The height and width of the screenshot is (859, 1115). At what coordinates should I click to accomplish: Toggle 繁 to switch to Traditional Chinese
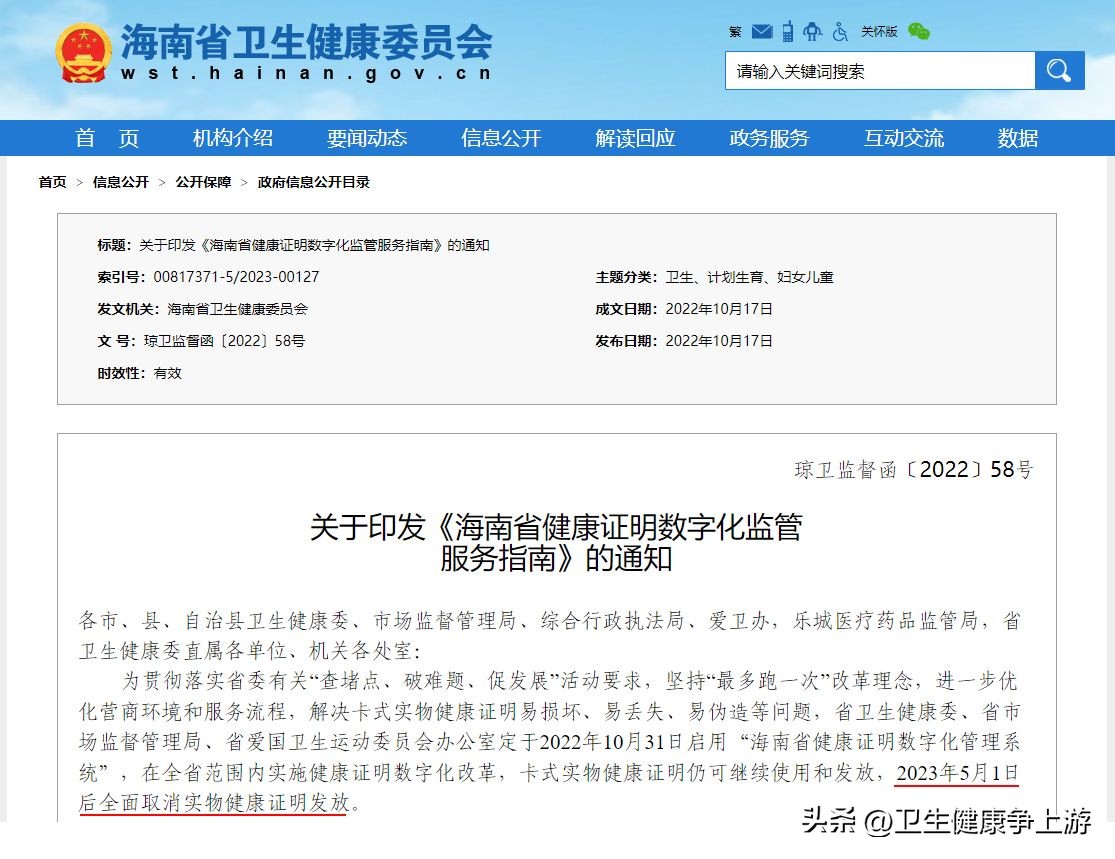pos(735,31)
